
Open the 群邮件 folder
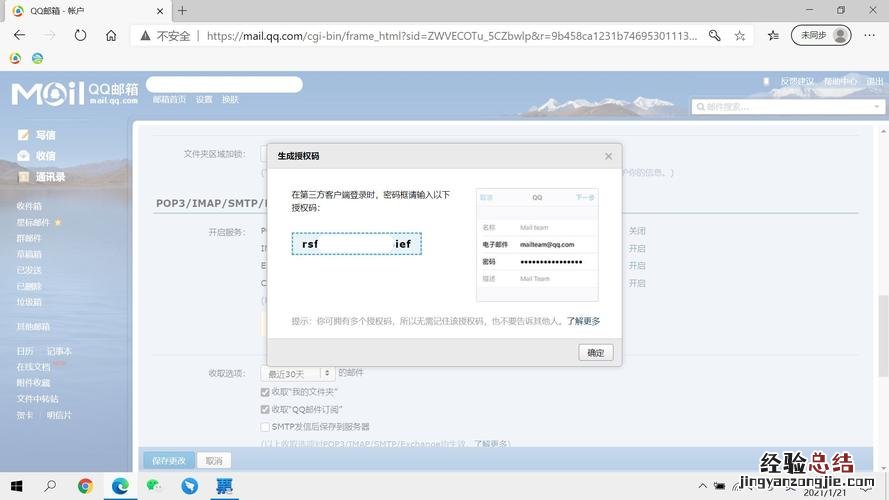[29, 238]
